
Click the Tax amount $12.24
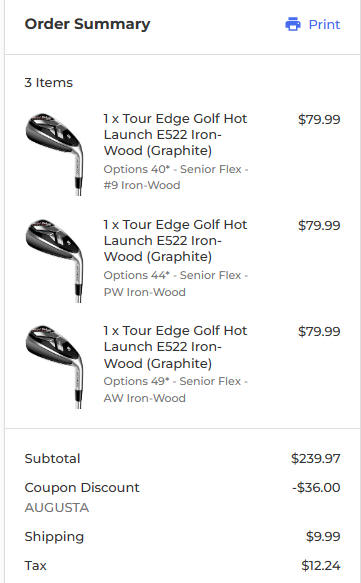tap(321, 566)
